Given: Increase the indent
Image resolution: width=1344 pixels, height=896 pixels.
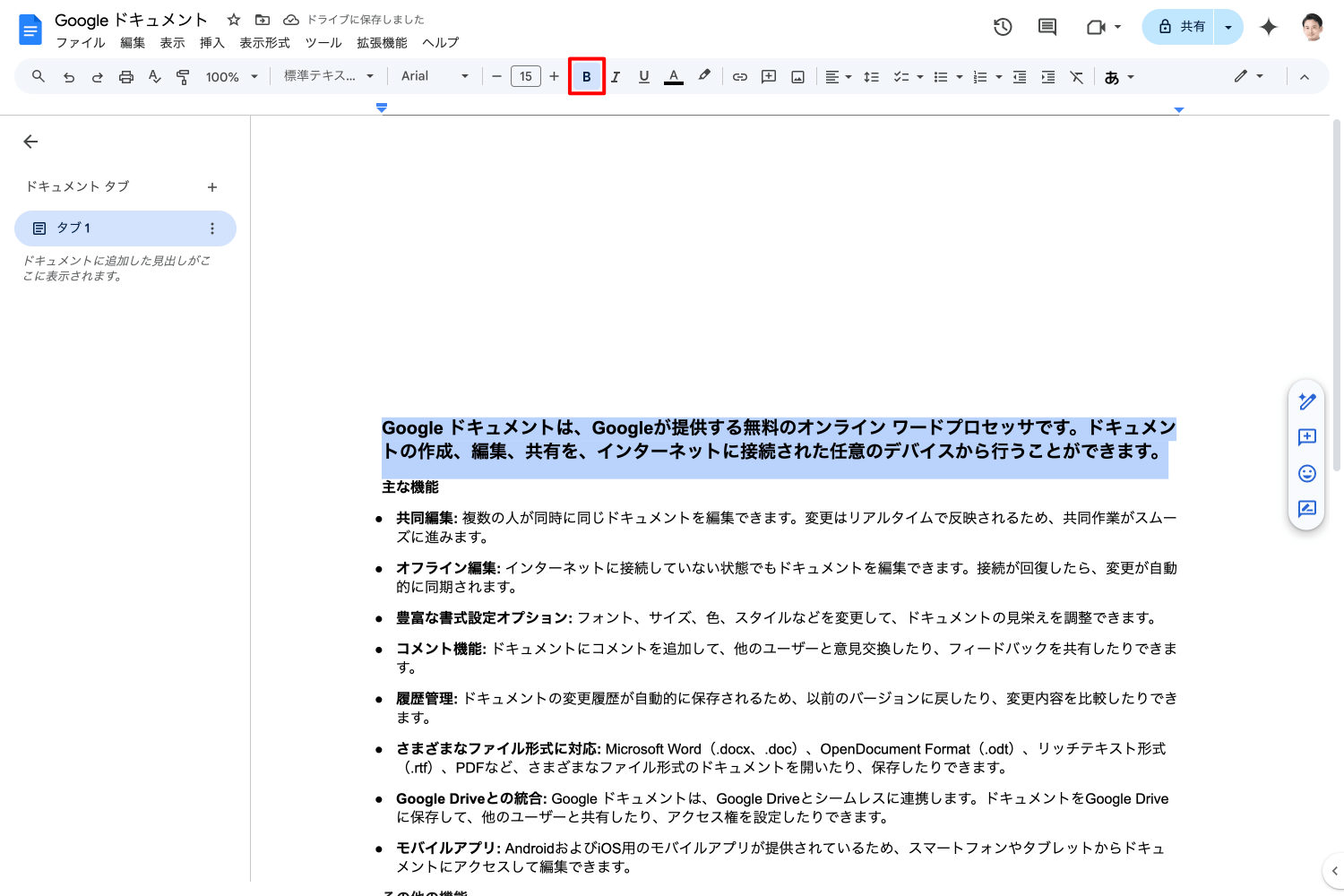Looking at the screenshot, I should 1048,77.
